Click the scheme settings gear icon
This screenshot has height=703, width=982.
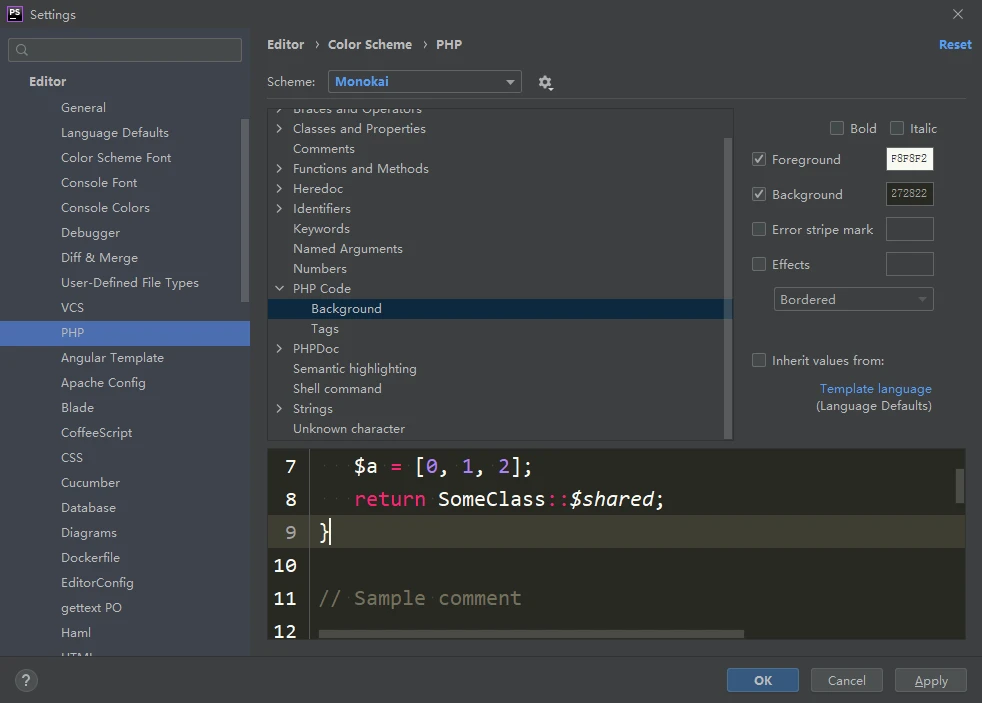pos(545,82)
